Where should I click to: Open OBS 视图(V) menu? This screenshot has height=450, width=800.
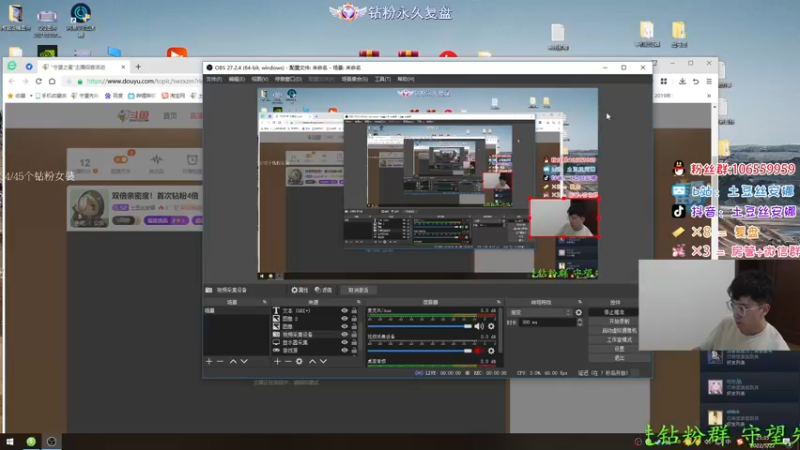tap(260, 79)
